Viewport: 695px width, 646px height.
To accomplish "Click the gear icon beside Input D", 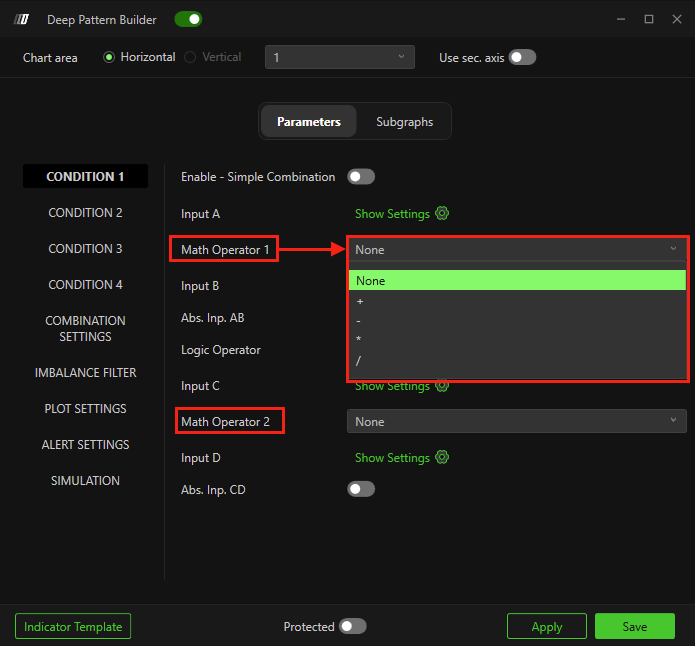I will pos(442,458).
